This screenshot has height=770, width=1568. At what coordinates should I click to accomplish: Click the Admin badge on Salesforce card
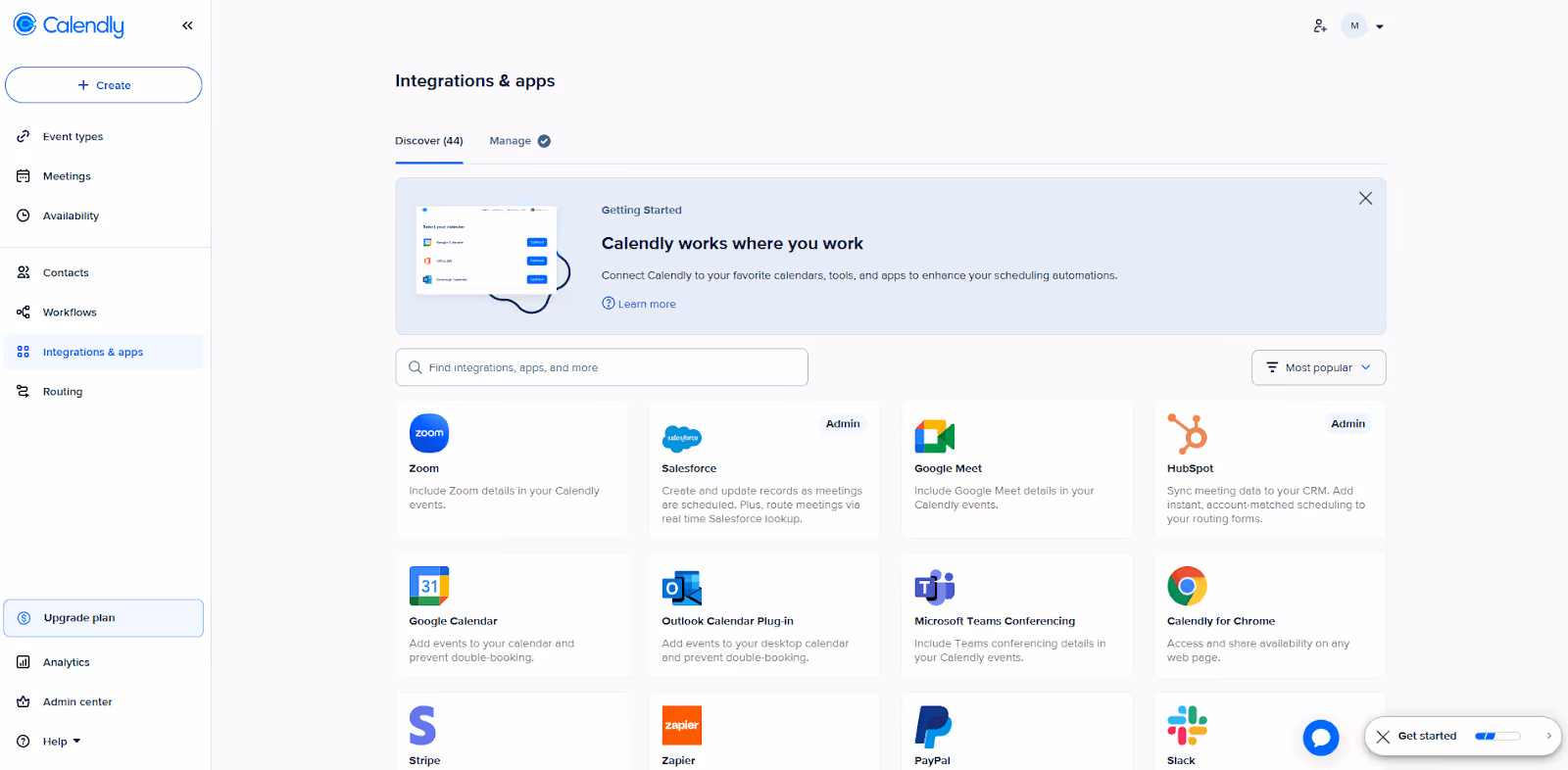[843, 424]
